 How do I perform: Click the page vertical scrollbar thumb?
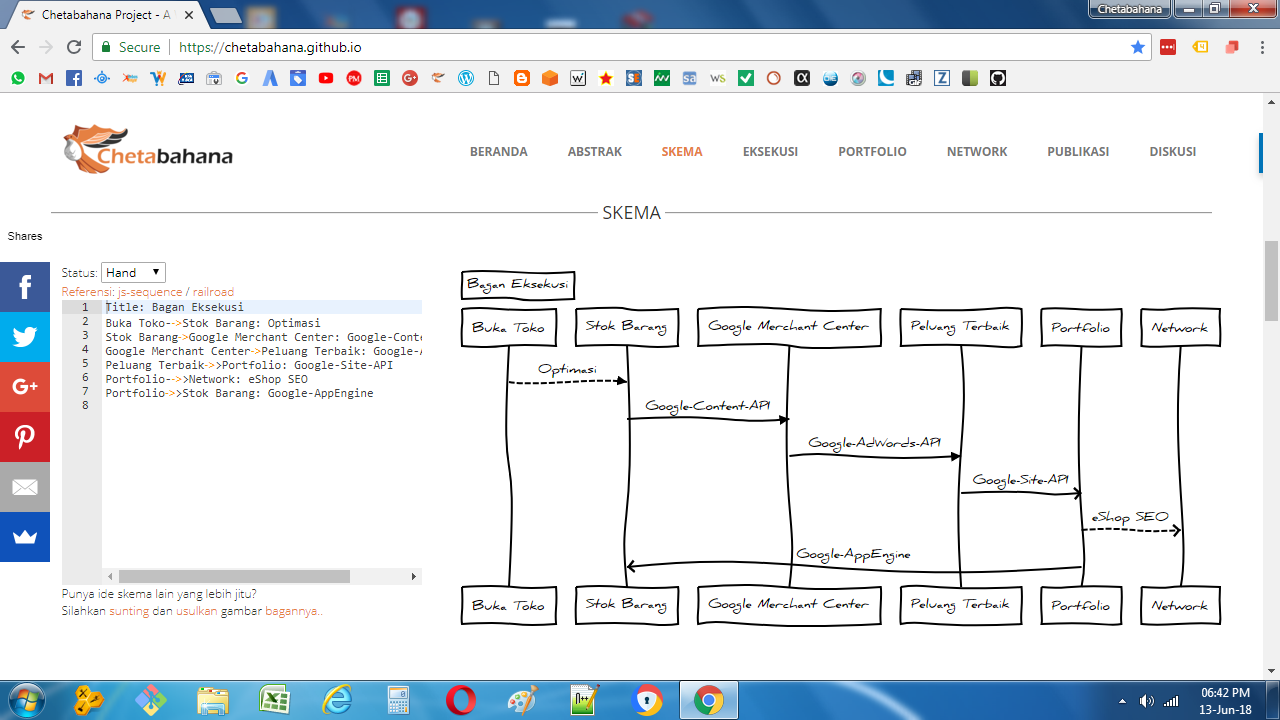click(x=1271, y=281)
